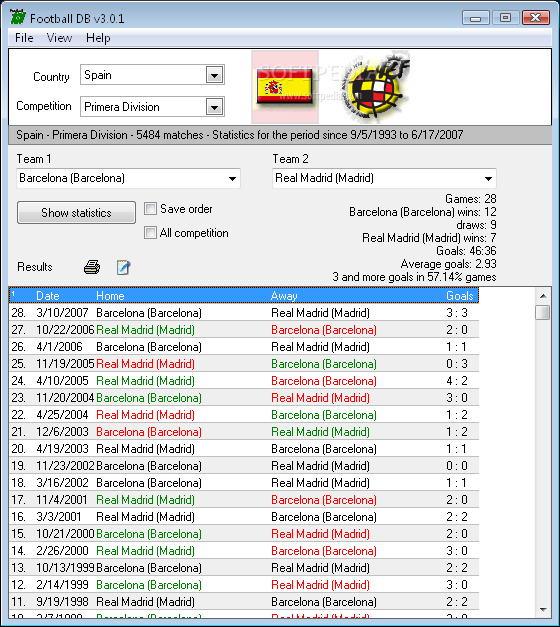This screenshot has width=560, height=627.
Task: Click the results list scroll up arrow
Action: 543,296
